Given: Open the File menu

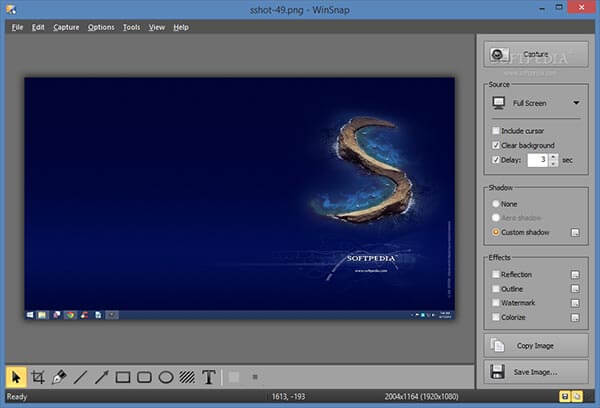Looking at the screenshot, I should 17,28.
